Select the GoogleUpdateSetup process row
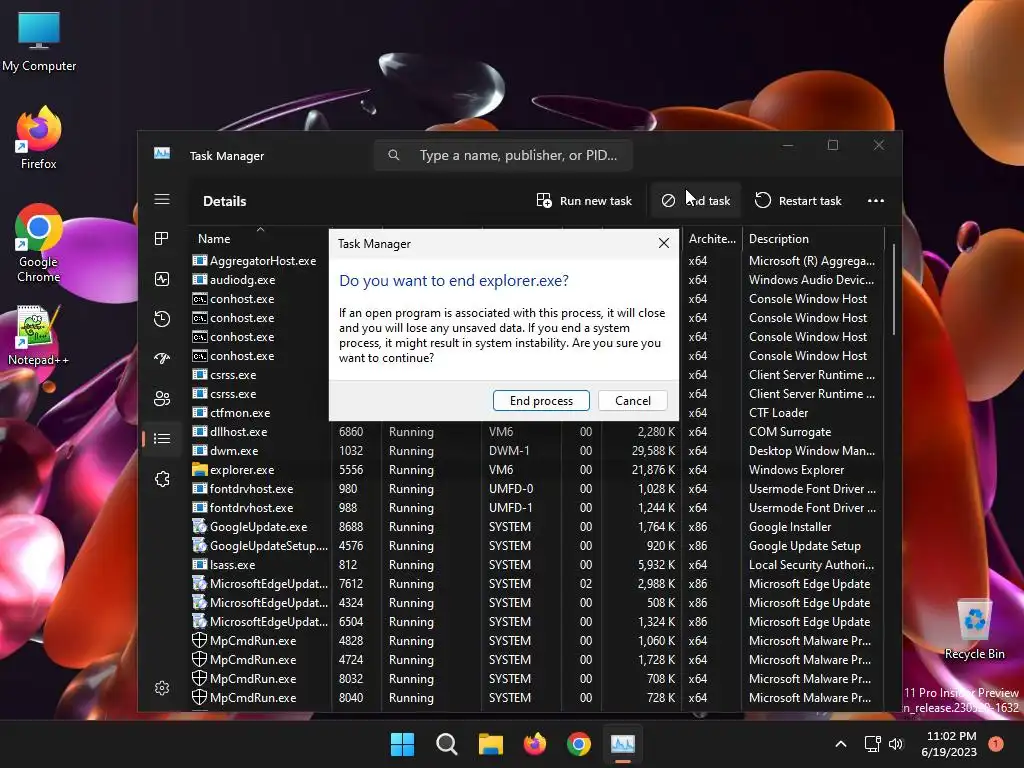This screenshot has height=768, width=1024. pos(537,545)
